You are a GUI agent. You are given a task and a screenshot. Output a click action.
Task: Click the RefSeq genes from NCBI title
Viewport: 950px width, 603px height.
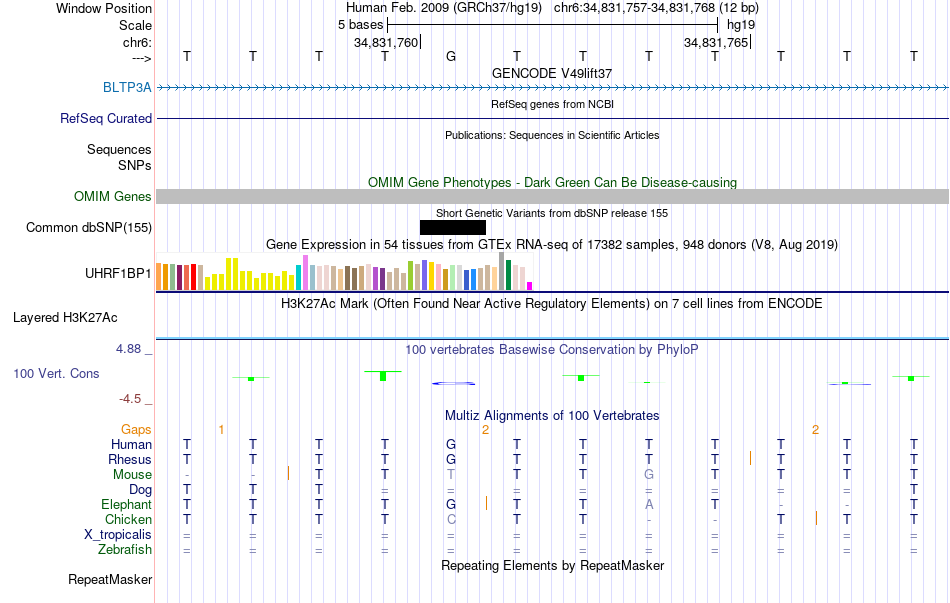(x=553, y=104)
